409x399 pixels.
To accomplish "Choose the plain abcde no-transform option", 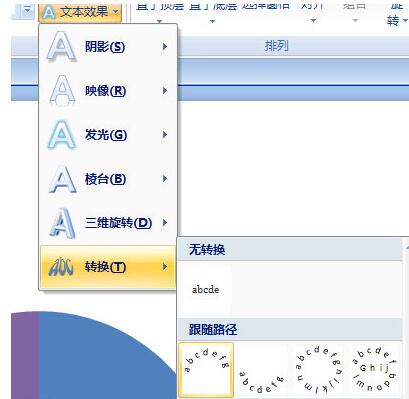I will (205, 289).
